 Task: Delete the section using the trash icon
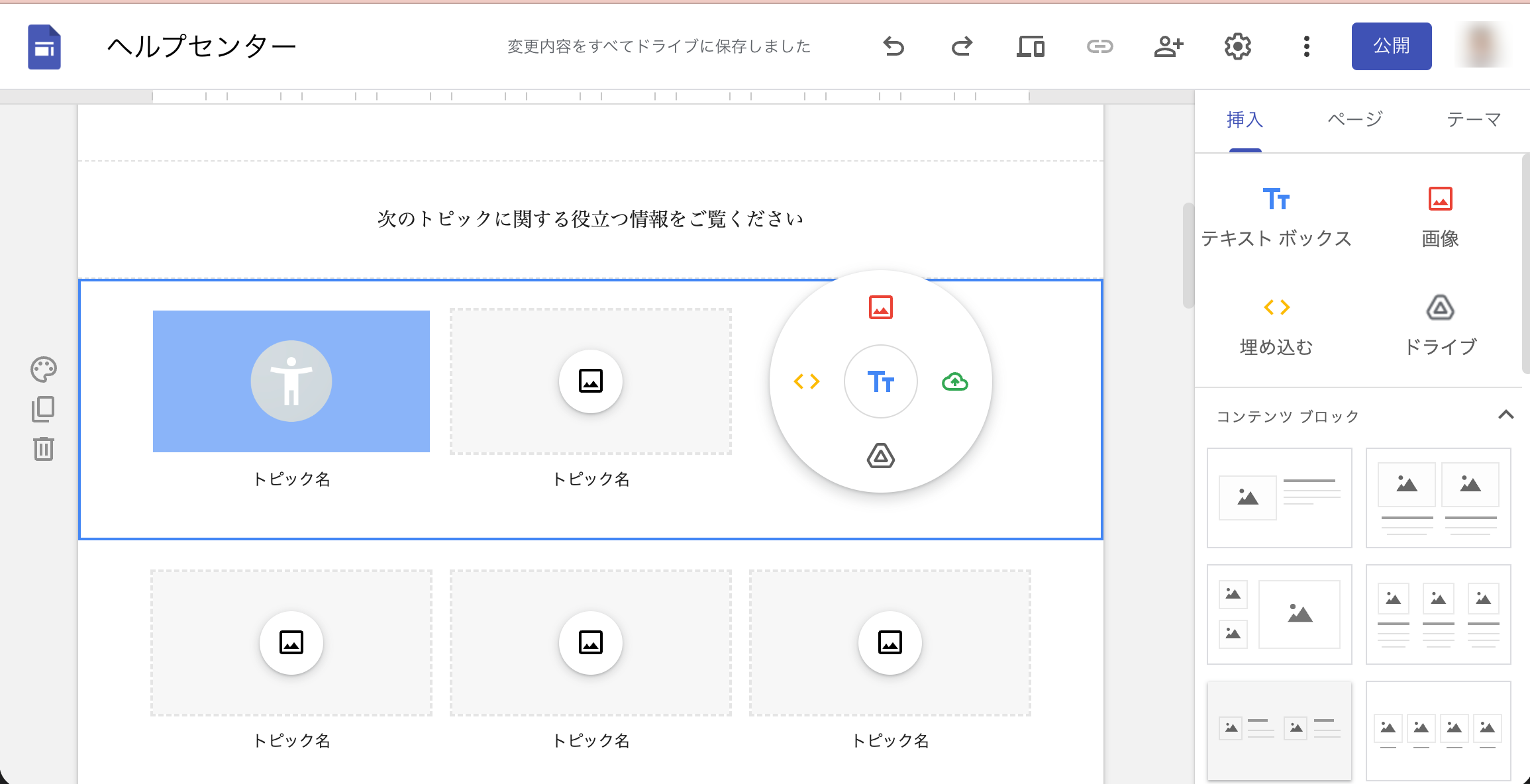click(x=43, y=449)
